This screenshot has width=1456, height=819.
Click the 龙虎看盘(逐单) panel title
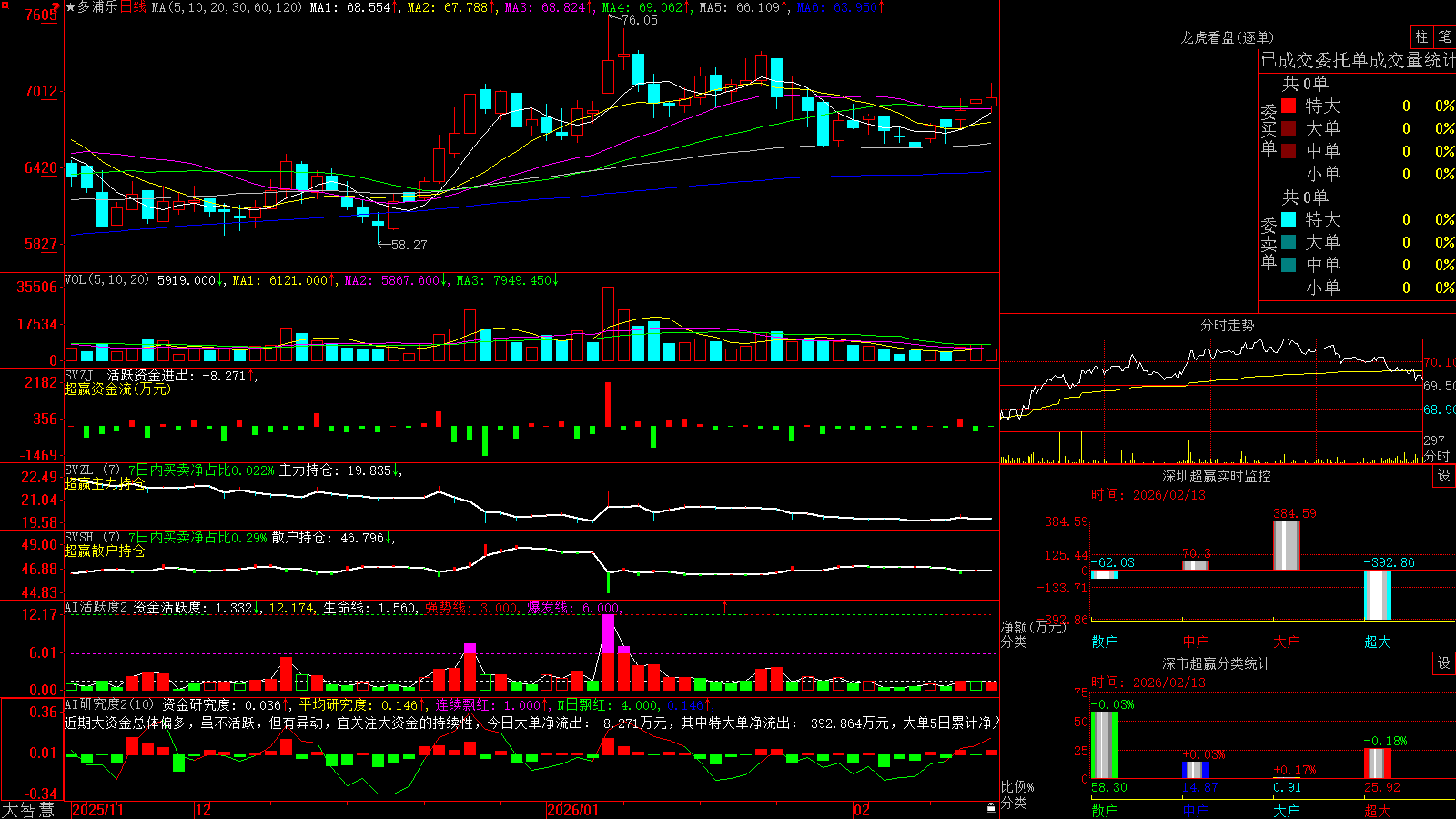(x=1227, y=37)
